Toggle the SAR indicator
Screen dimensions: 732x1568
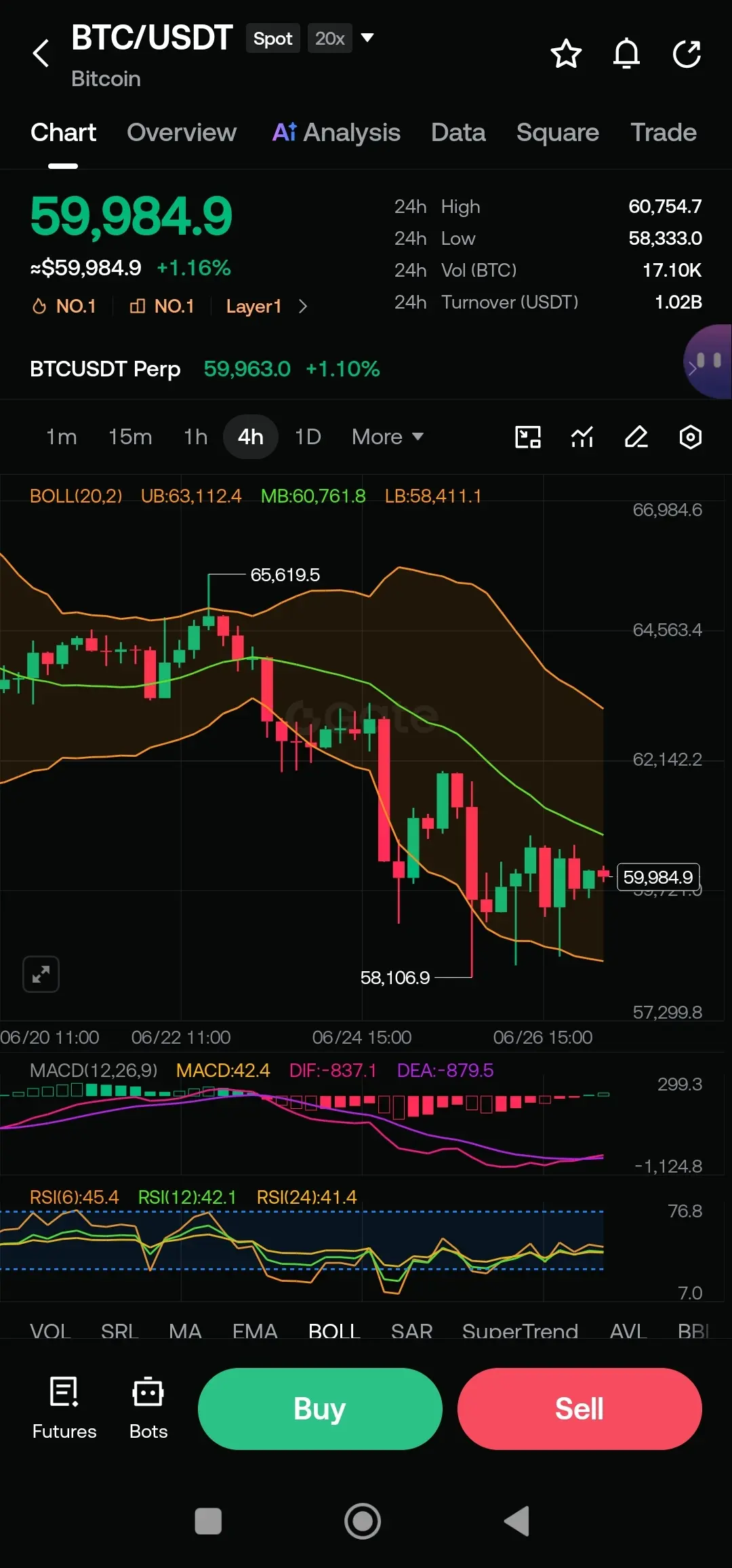[411, 1331]
